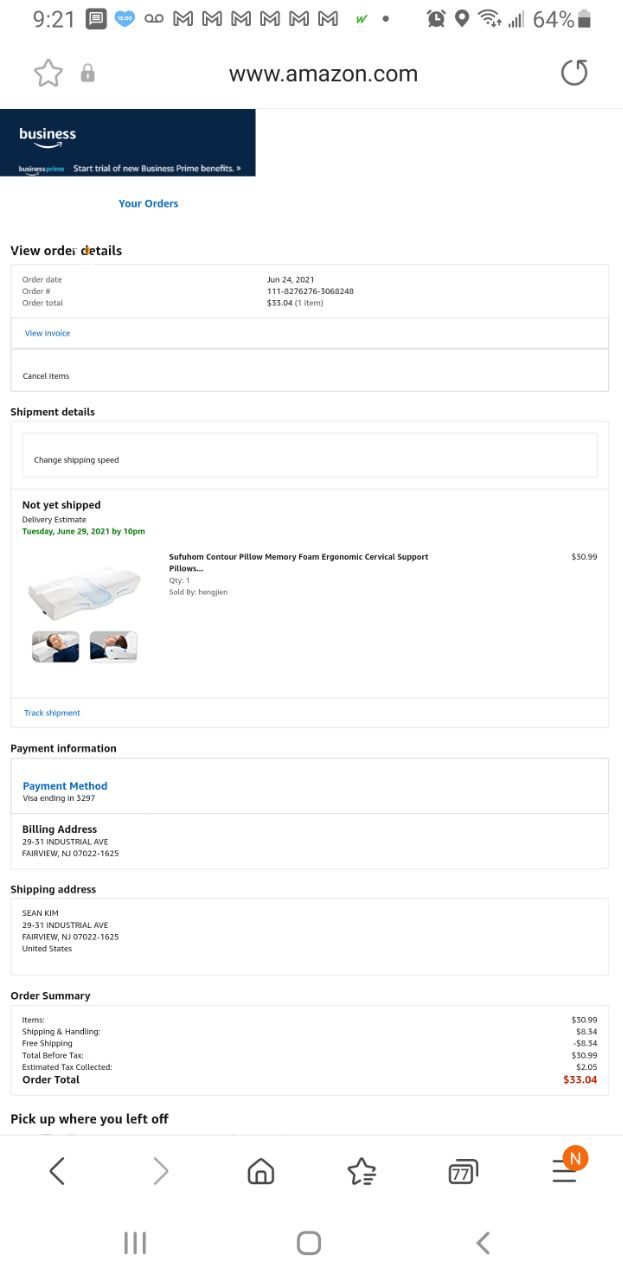
Task: Open Your Orders link
Action: [x=148, y=203]
